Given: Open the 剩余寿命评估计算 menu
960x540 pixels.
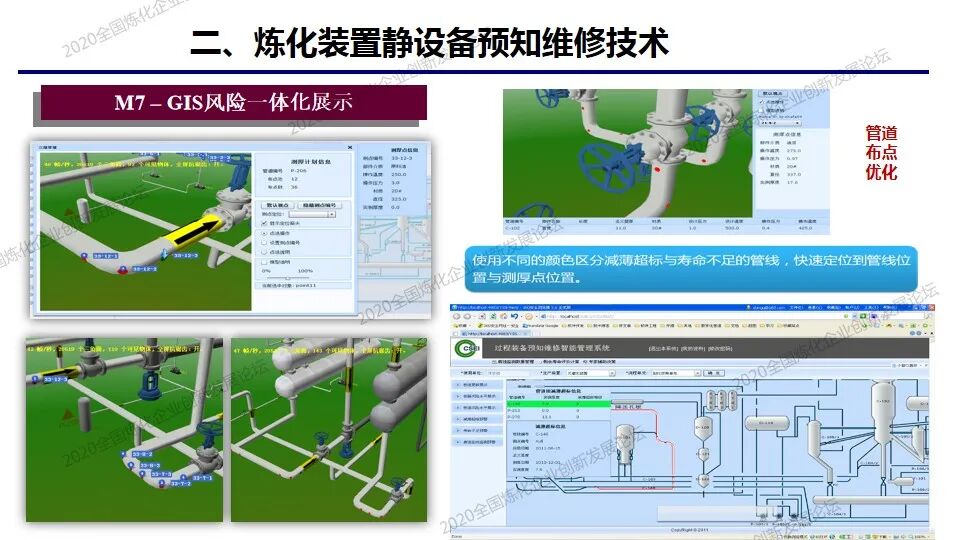Looking at the screenshot, I should (560, 362).
